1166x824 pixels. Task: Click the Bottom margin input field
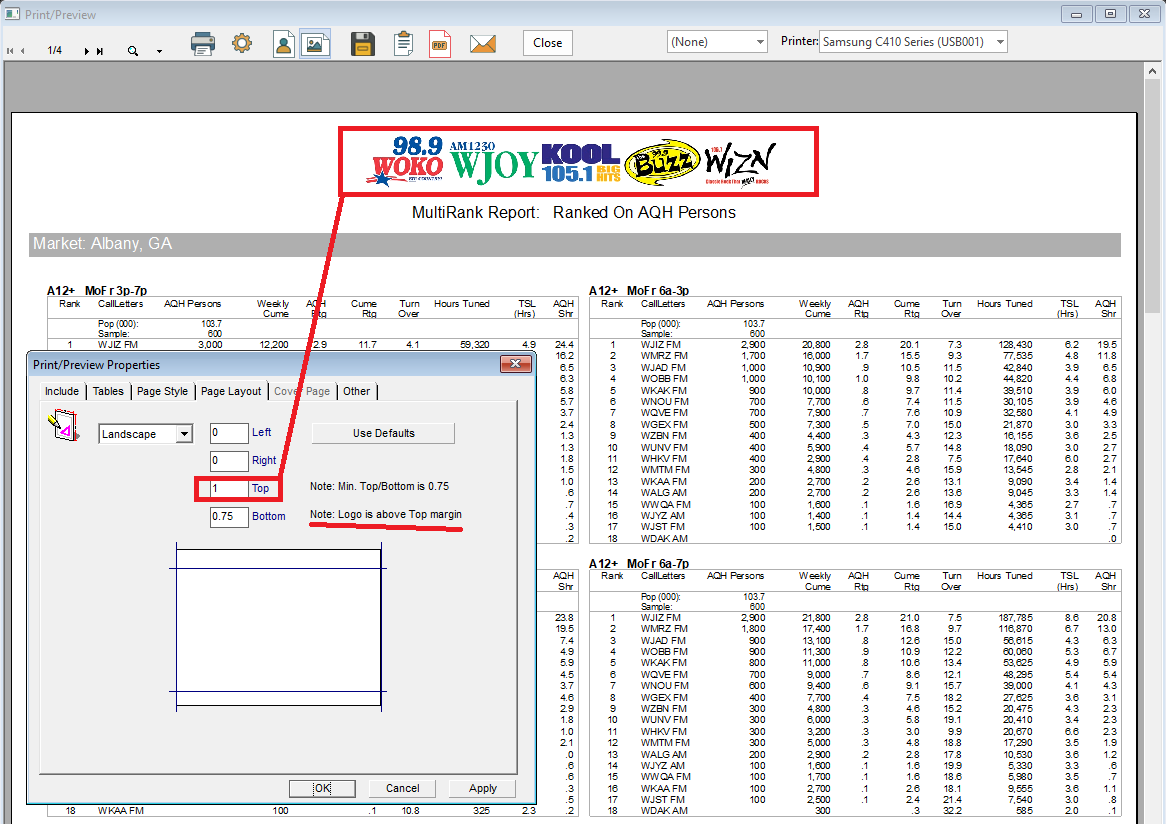[x=229, y=517]
